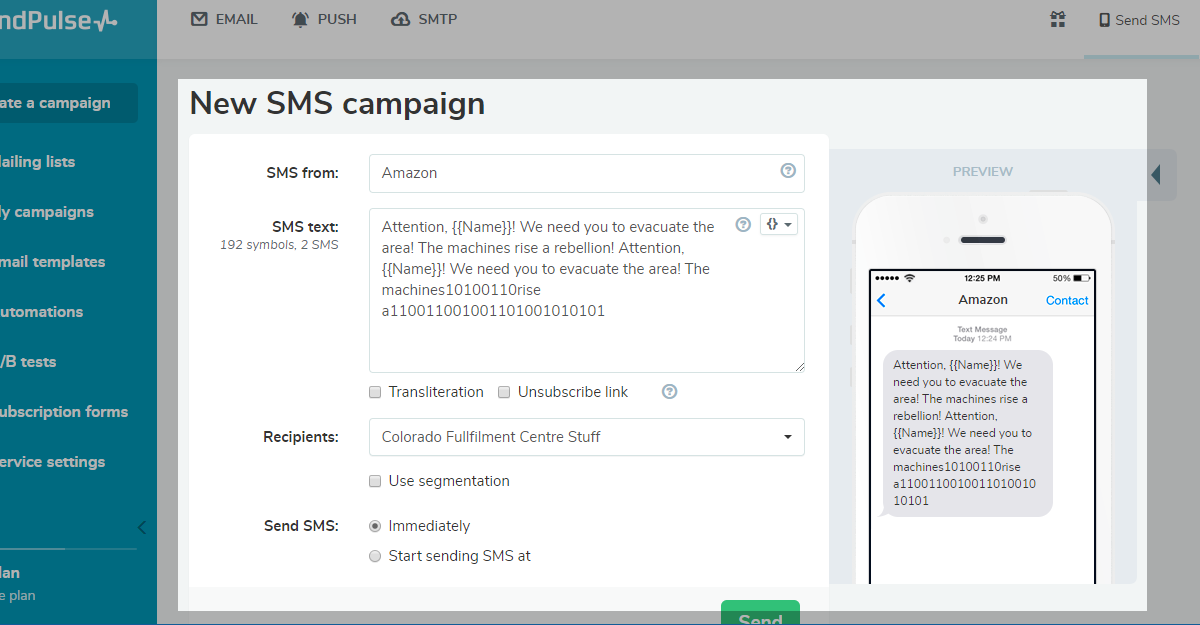Open the Recipients mailing list dropdown
This screenshot has height=625, width=1200.
click(586, 437)
